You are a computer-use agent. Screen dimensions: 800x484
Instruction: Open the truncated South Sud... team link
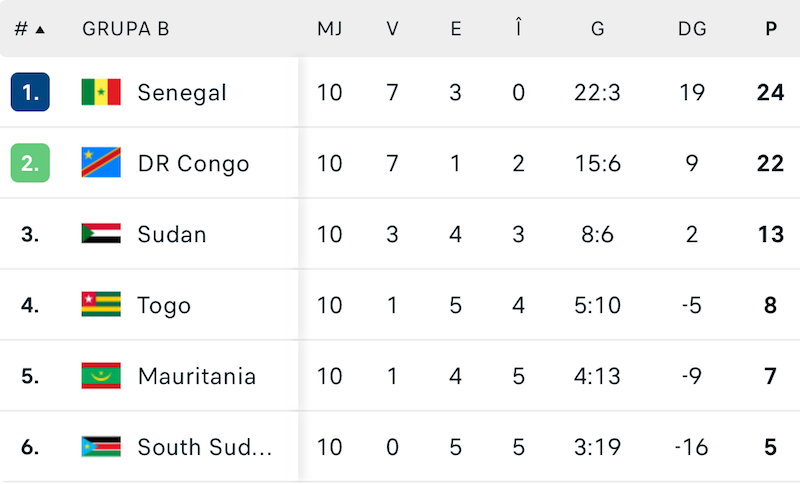(204, 447)
